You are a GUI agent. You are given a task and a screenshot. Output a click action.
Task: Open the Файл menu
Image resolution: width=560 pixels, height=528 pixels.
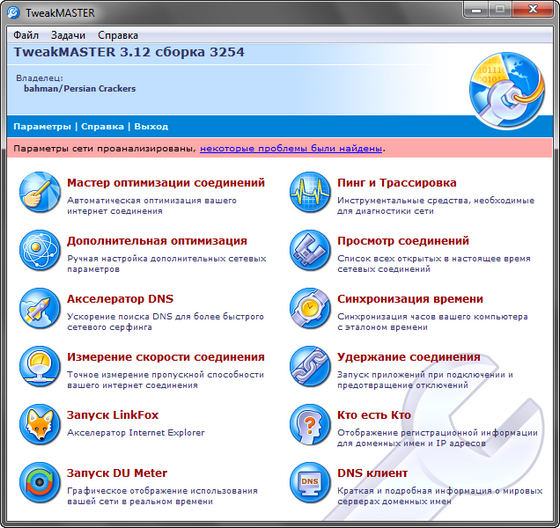pos(26,35)
